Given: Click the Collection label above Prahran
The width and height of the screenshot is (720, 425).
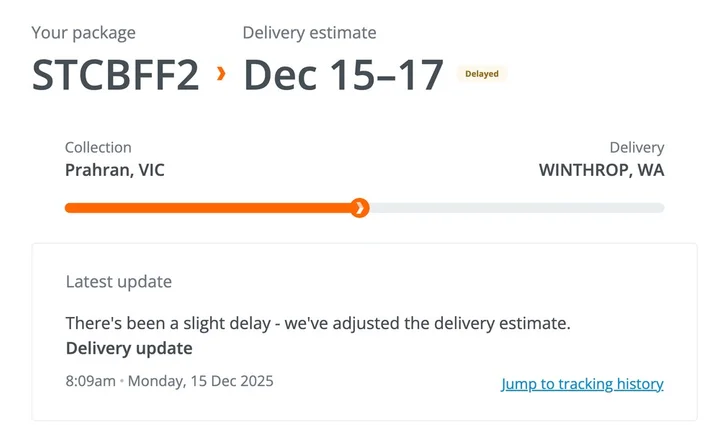Looking at the screenshot, I should click(98, 148).
